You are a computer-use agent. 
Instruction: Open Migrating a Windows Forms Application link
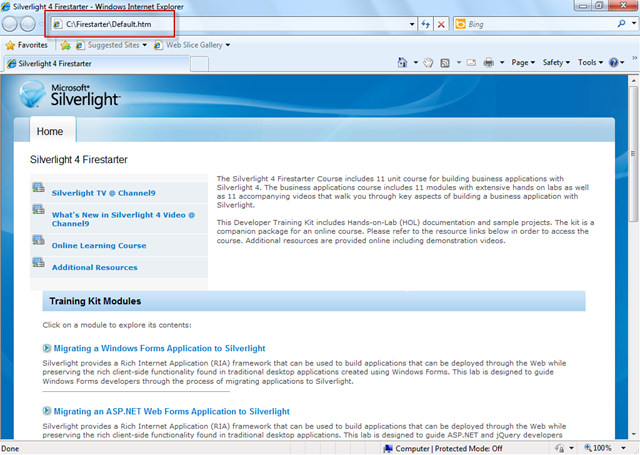tap(159, 348)
